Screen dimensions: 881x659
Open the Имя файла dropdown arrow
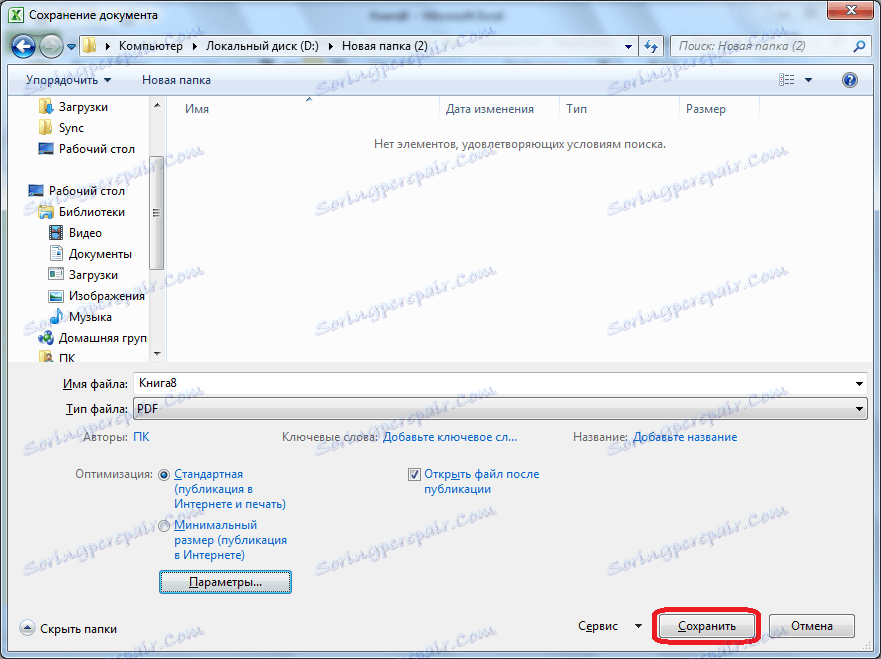(859, 384)
